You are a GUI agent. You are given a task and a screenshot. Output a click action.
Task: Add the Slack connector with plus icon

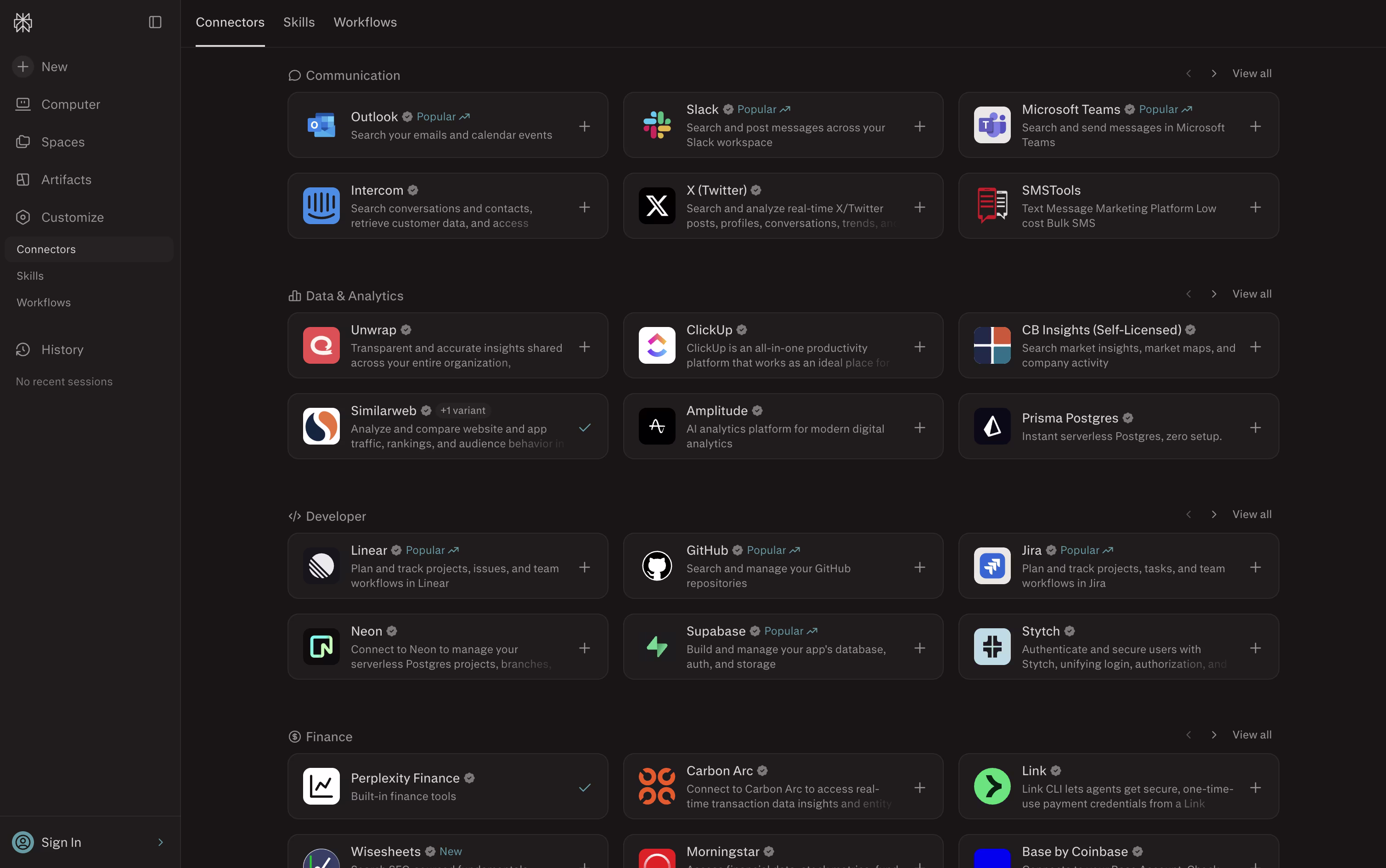tap(919, 126)
